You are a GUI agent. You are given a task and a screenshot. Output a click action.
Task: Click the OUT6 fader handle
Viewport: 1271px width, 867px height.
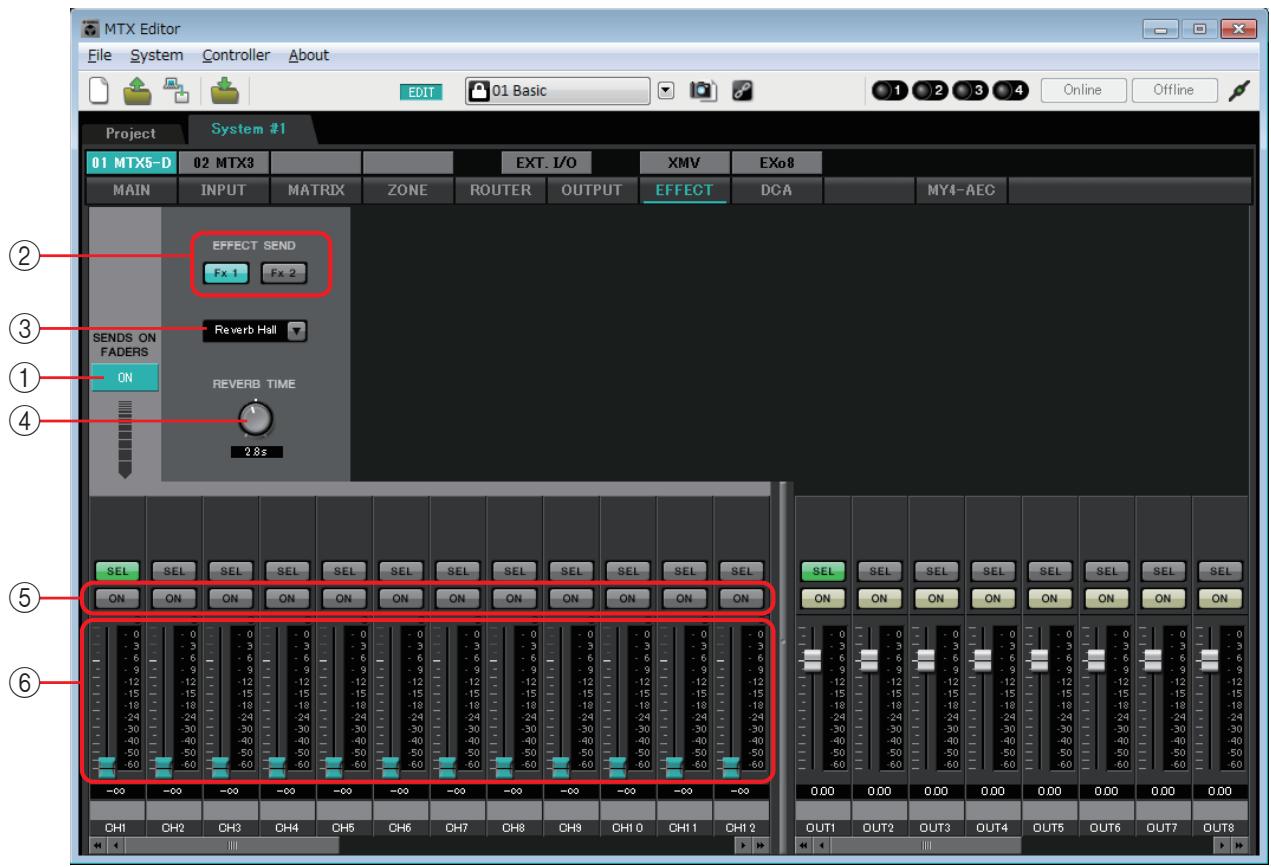pyautogui.click(x=1098, y=659)
